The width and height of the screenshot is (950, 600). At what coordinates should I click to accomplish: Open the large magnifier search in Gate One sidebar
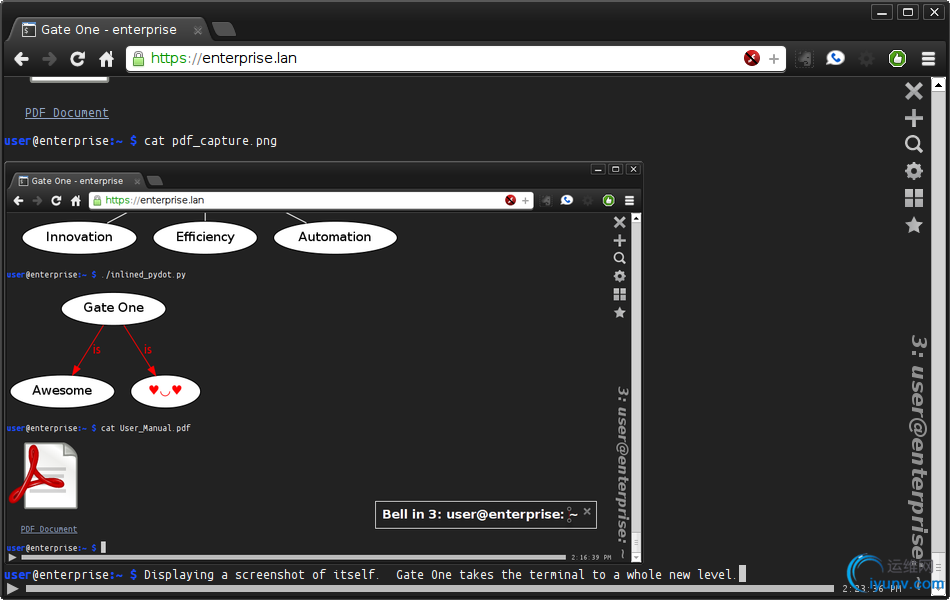coord(914,144)
